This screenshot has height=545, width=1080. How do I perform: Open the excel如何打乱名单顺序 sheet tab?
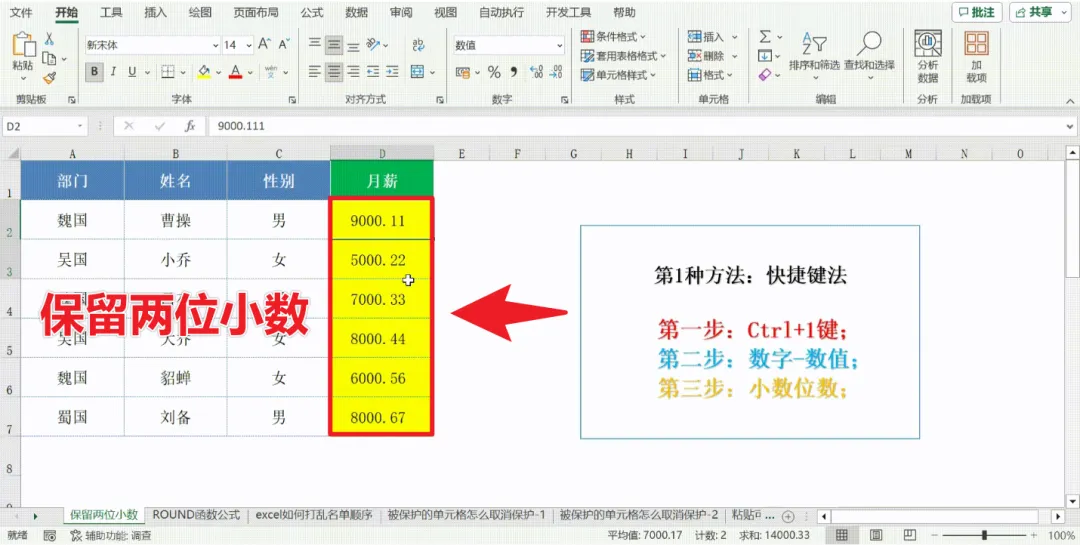tap(313, 515)
